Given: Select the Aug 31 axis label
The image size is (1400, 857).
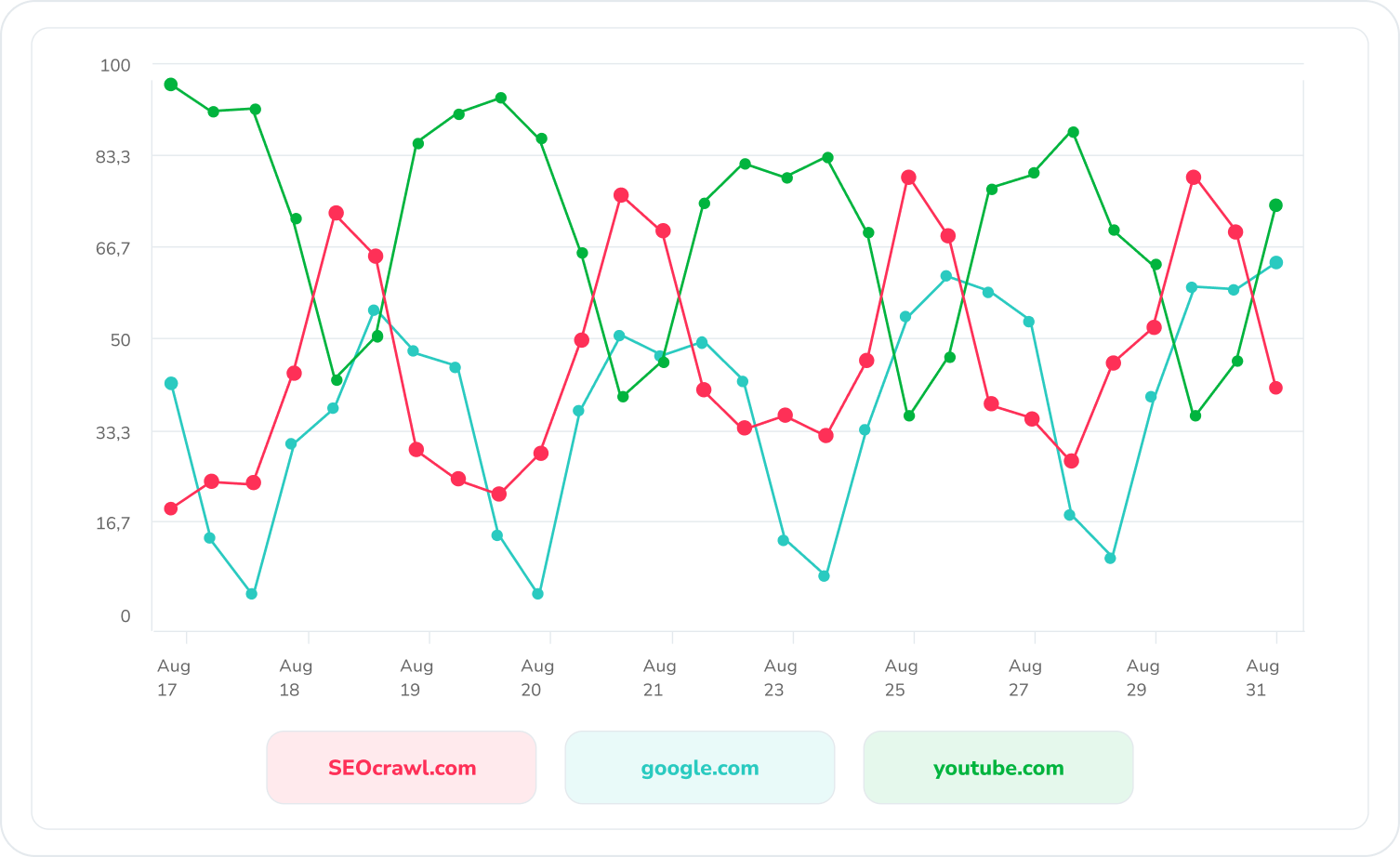Looking at the screenshot, I should (x=1261, y=678).
